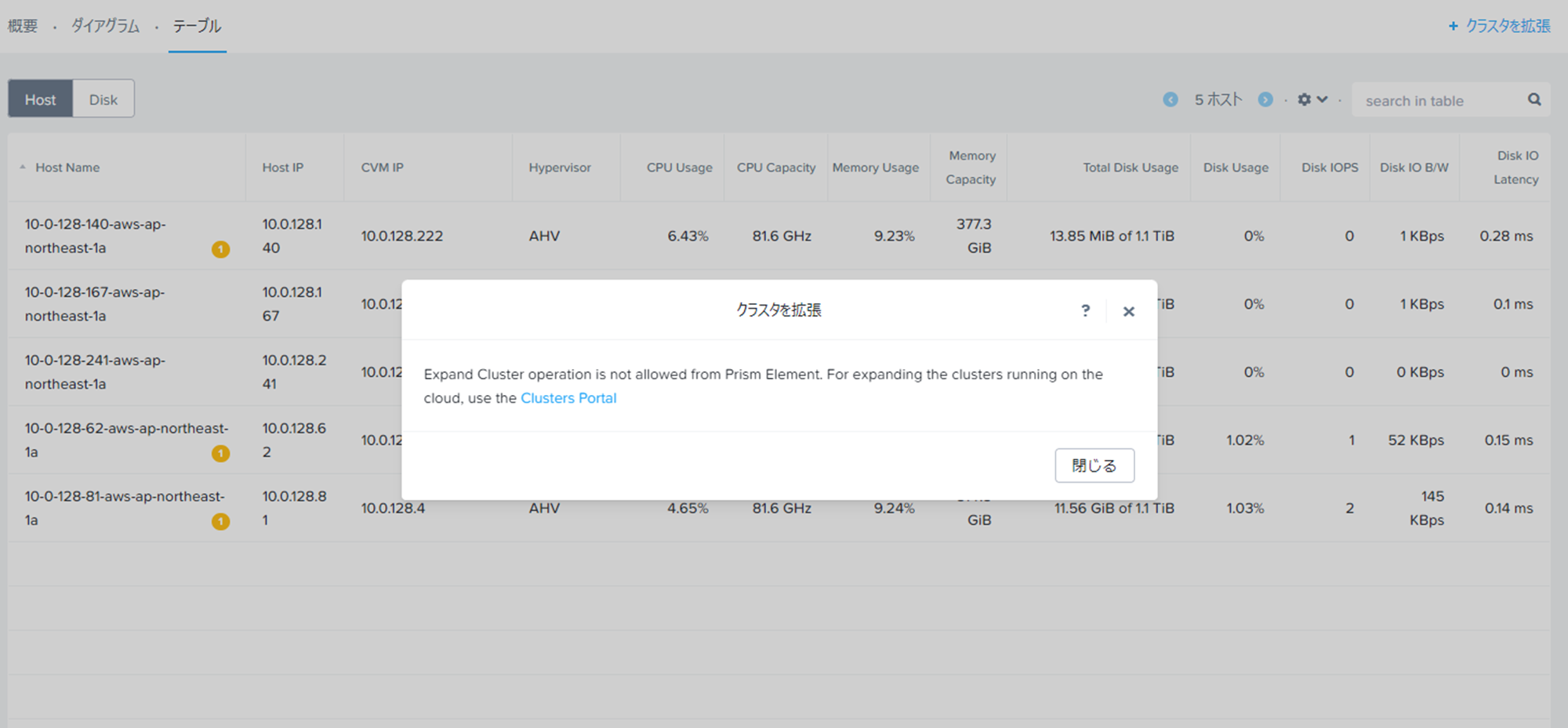Click alert badge on host 10-0-128-140

pos(221,249)
